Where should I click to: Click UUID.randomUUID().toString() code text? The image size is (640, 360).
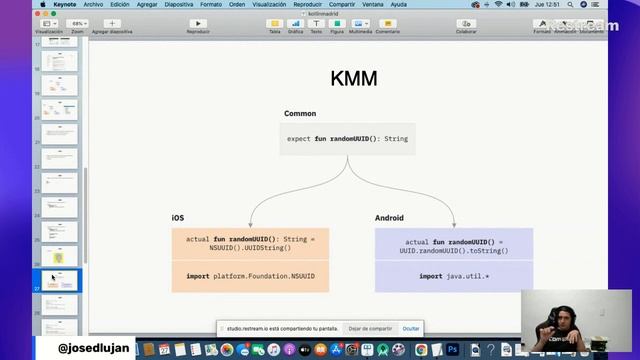tap(454, 251)
